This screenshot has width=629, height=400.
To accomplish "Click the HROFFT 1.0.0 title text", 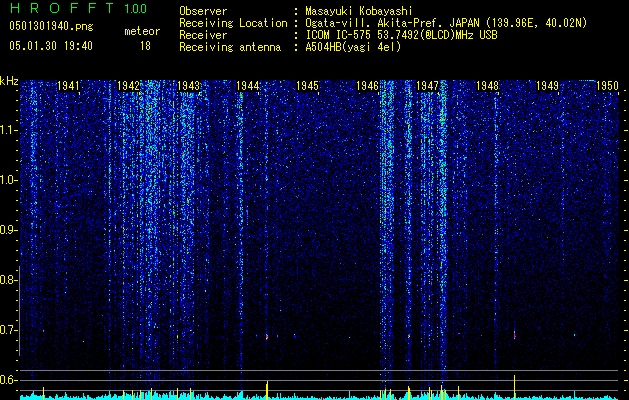I will [78, 8].
